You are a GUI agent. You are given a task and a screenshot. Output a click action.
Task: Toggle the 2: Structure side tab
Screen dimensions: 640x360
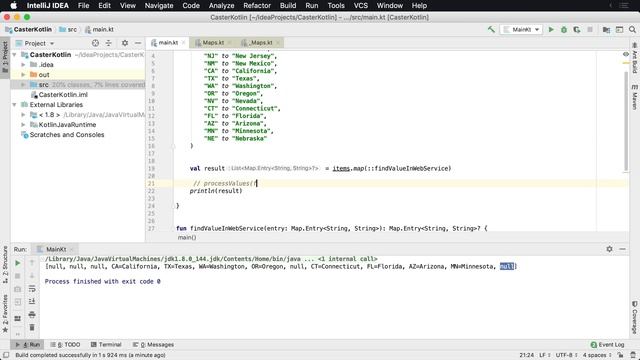click(5, 264)
